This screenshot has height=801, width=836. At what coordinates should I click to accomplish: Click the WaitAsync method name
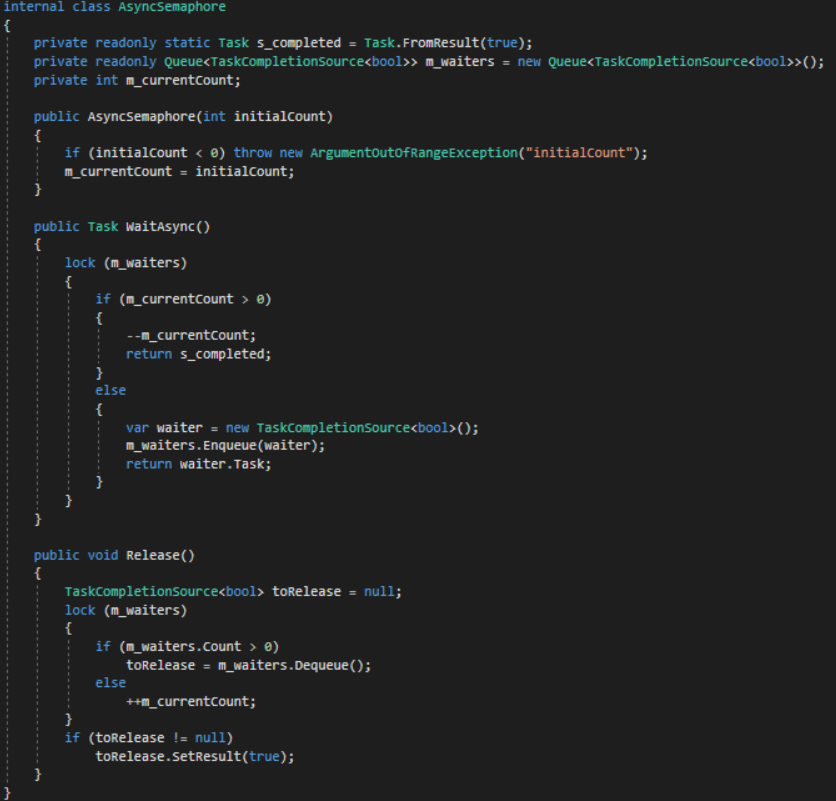(x=160, y=227)
